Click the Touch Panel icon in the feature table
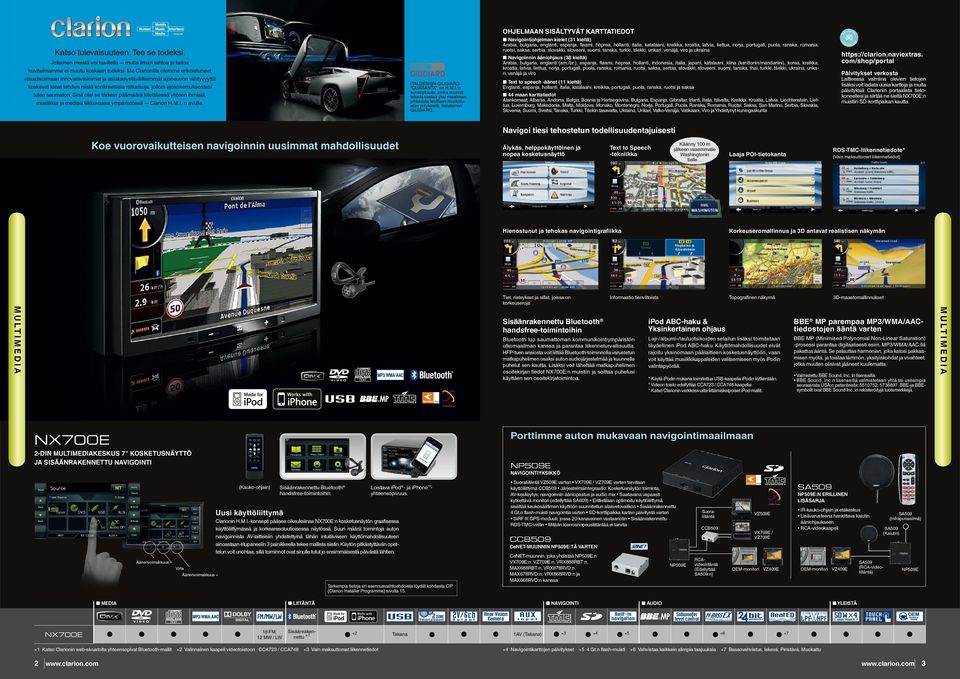 click(x=878, y=617)
